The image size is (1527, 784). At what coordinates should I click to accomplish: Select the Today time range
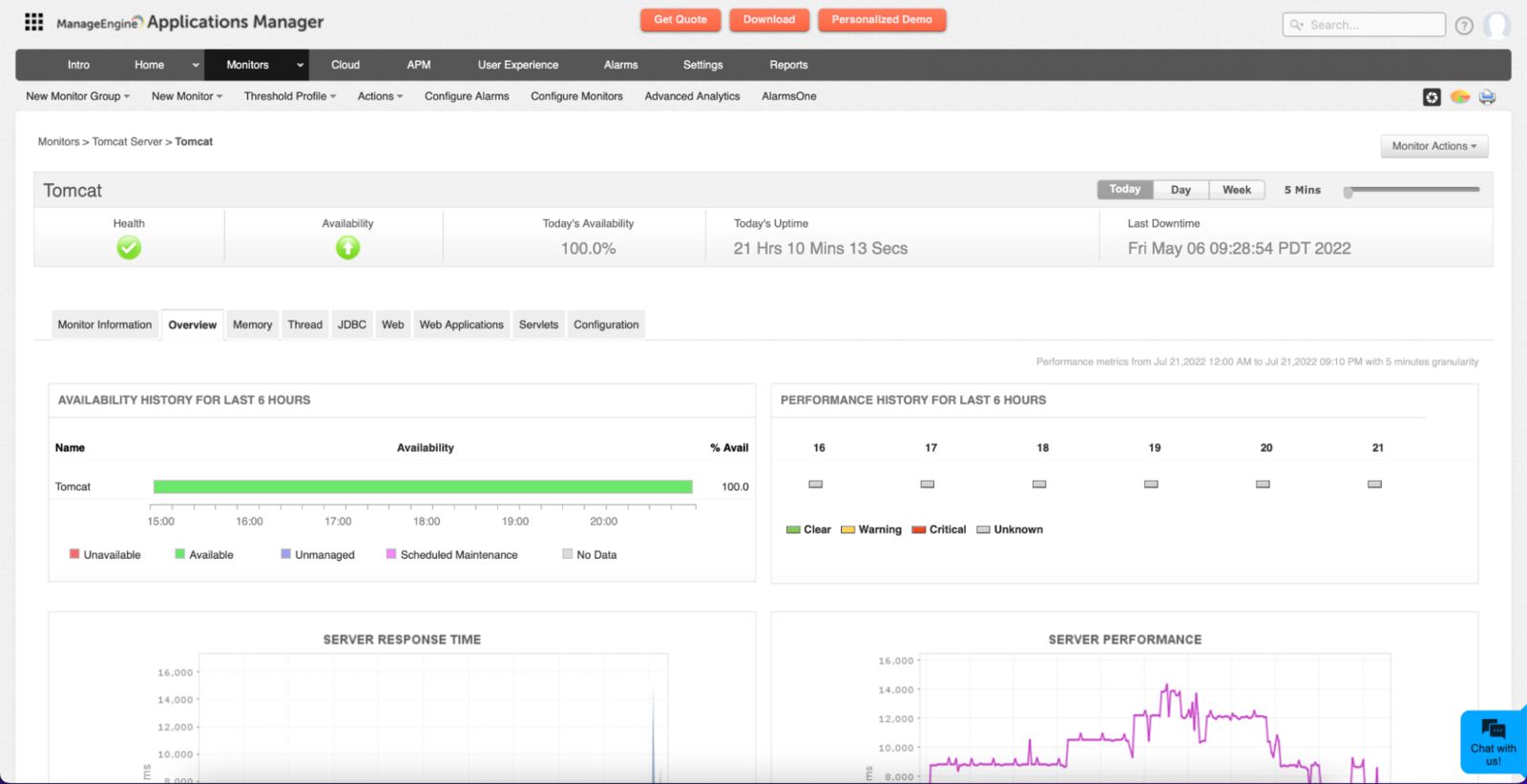coord(1124,190)
